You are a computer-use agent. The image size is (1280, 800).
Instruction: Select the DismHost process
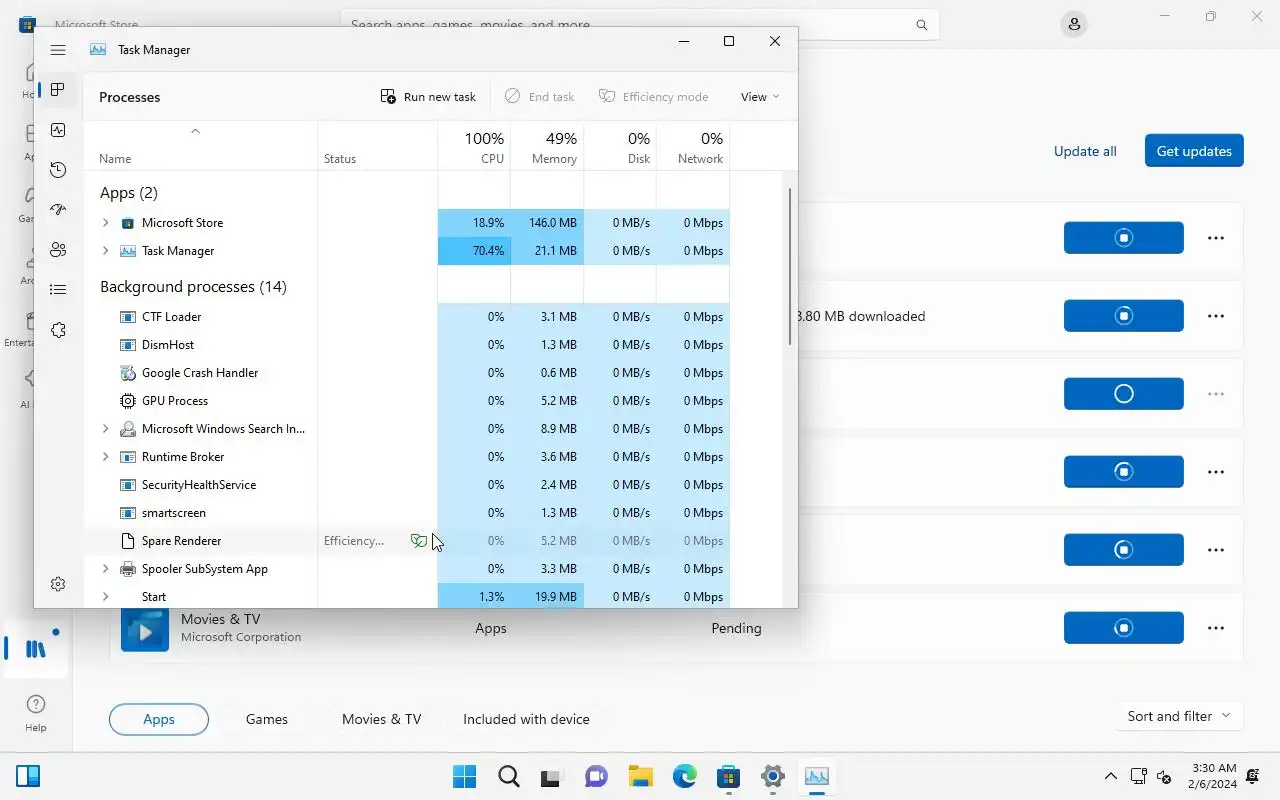pyautogui.click(x=407, y=345)
